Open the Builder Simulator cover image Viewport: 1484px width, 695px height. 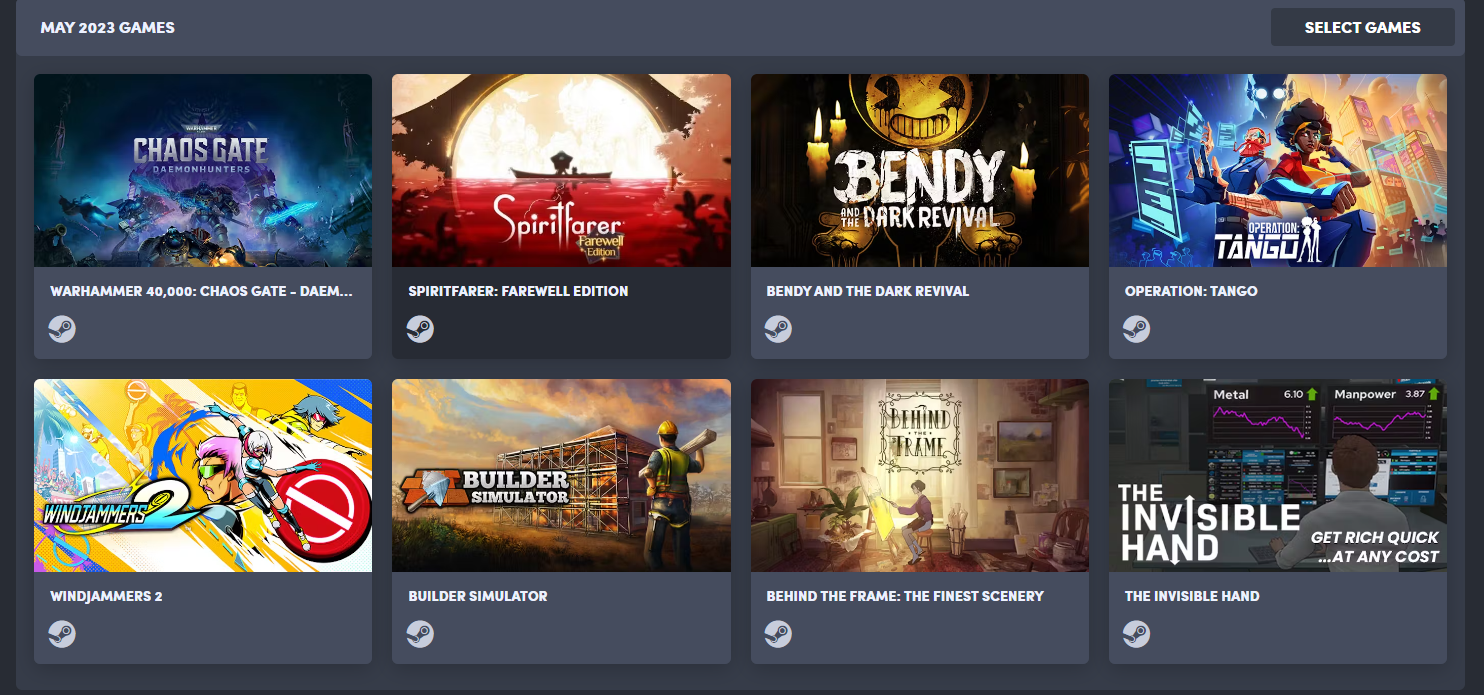(561, 475)
